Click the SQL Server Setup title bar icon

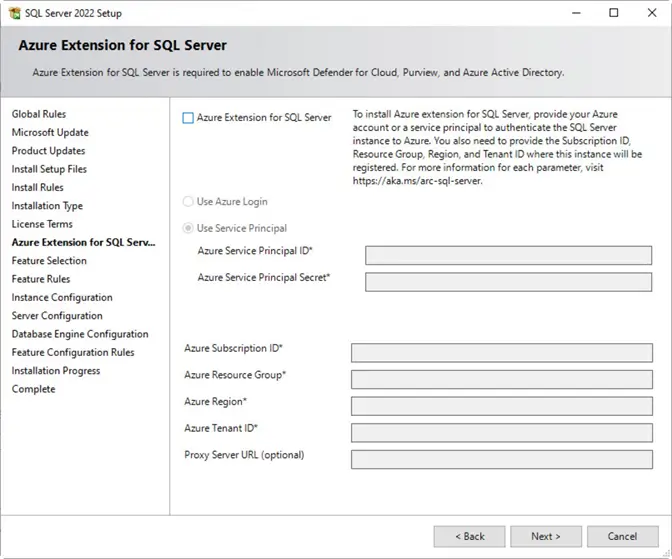pyautogui.click(x=14, y=13)
